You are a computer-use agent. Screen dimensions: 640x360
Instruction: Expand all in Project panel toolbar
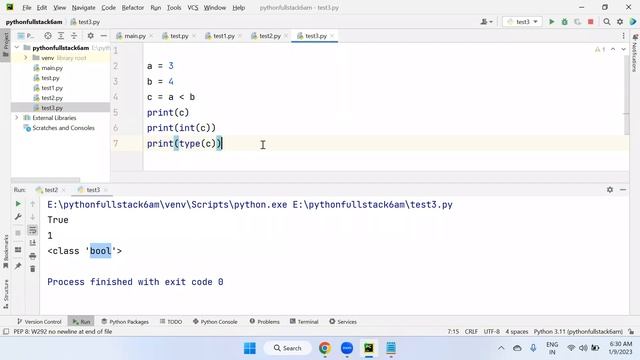pyautogui.click(x=61, y=36)
